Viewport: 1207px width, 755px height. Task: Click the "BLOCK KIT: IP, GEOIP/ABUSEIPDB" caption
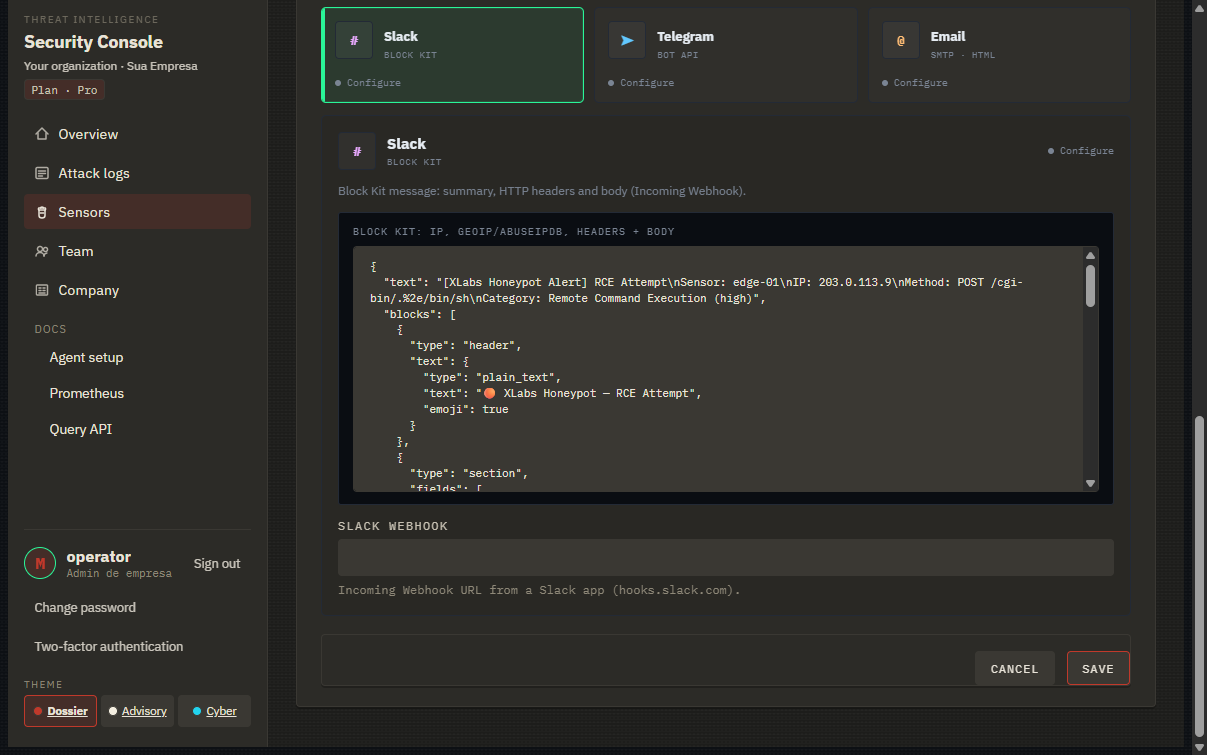tap(514, 232)
